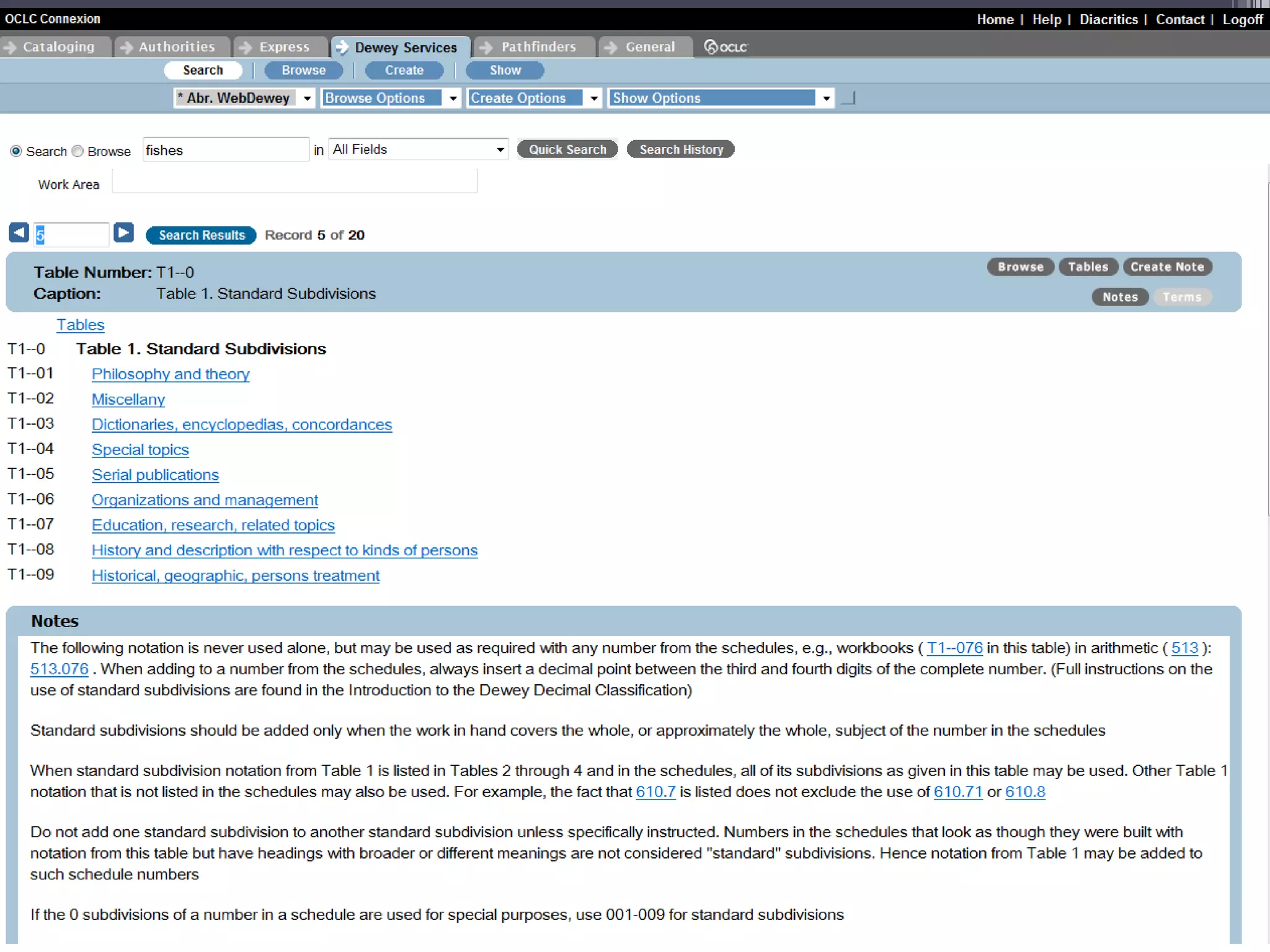This screenshot has width=1270, height=952.
Task: Open the All Fields dropdown
Action: click(x=419, y=149)
